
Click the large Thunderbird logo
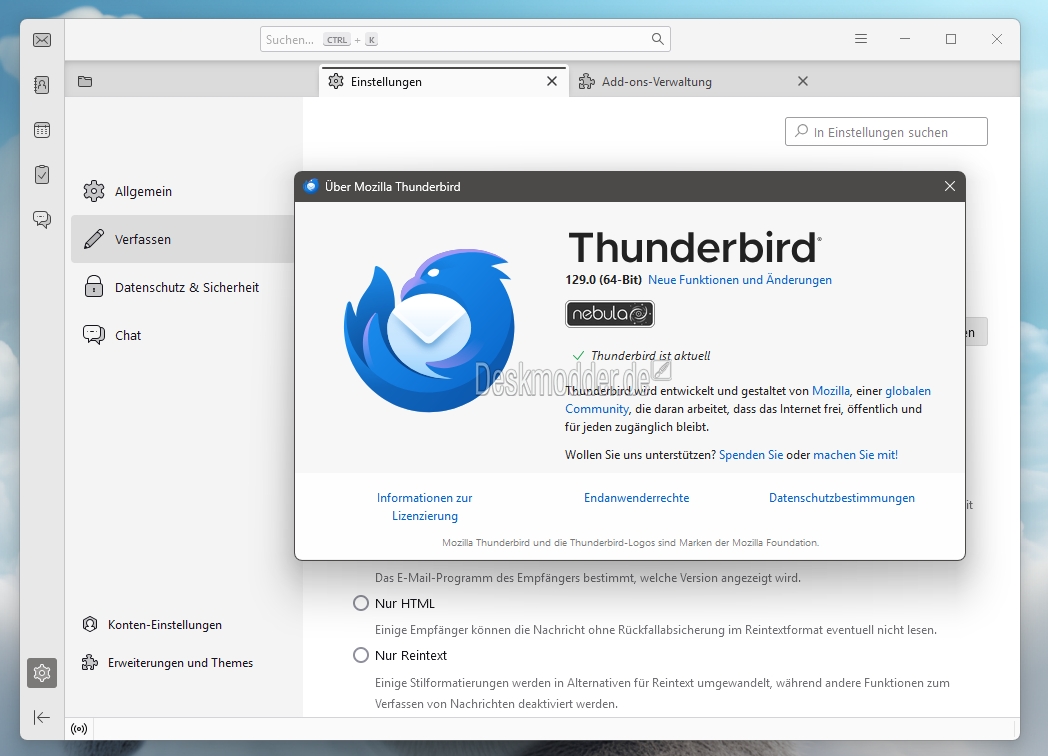(x=429, y=330)
